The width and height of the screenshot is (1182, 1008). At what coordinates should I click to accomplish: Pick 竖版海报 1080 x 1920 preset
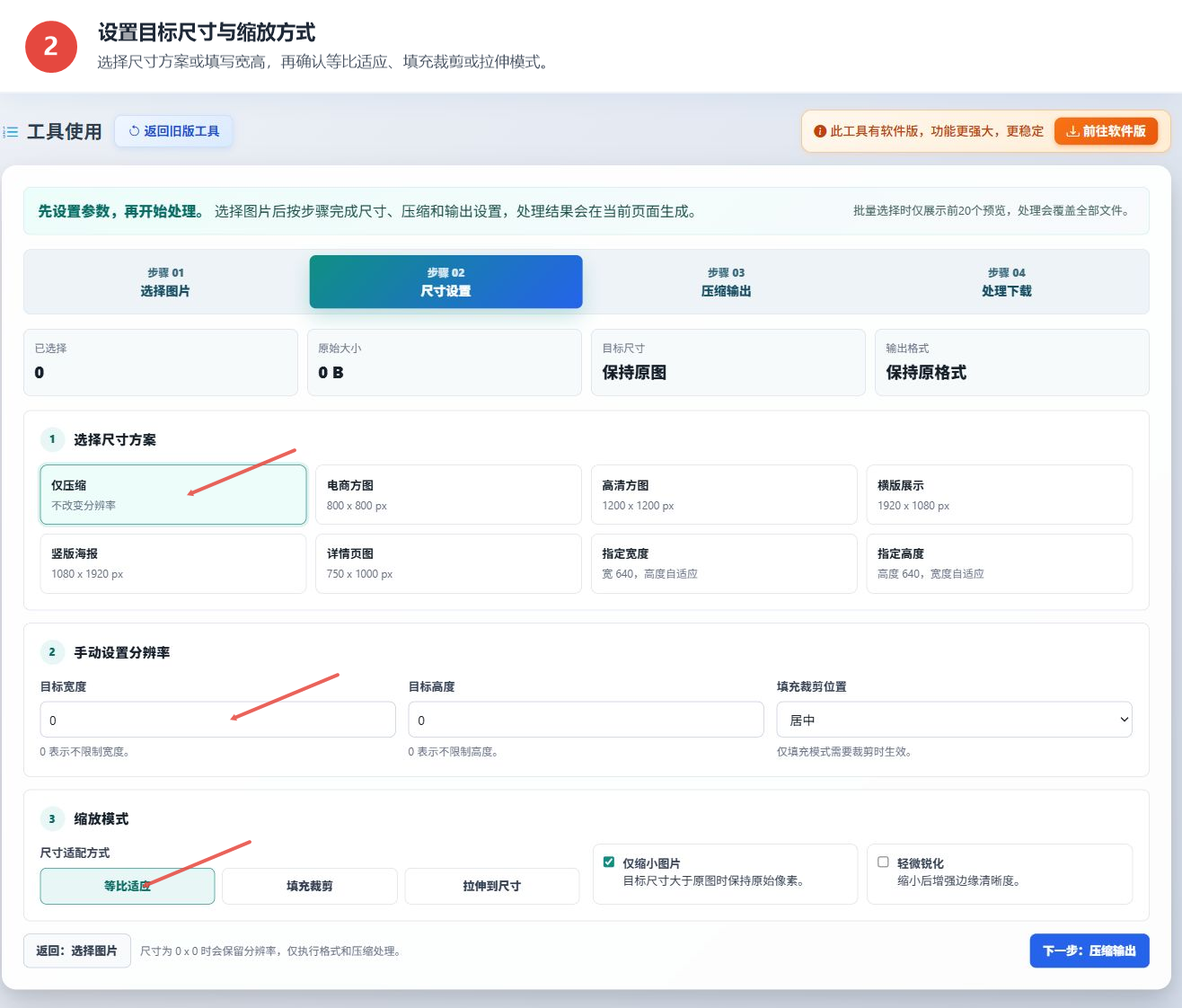coord(173,563)
